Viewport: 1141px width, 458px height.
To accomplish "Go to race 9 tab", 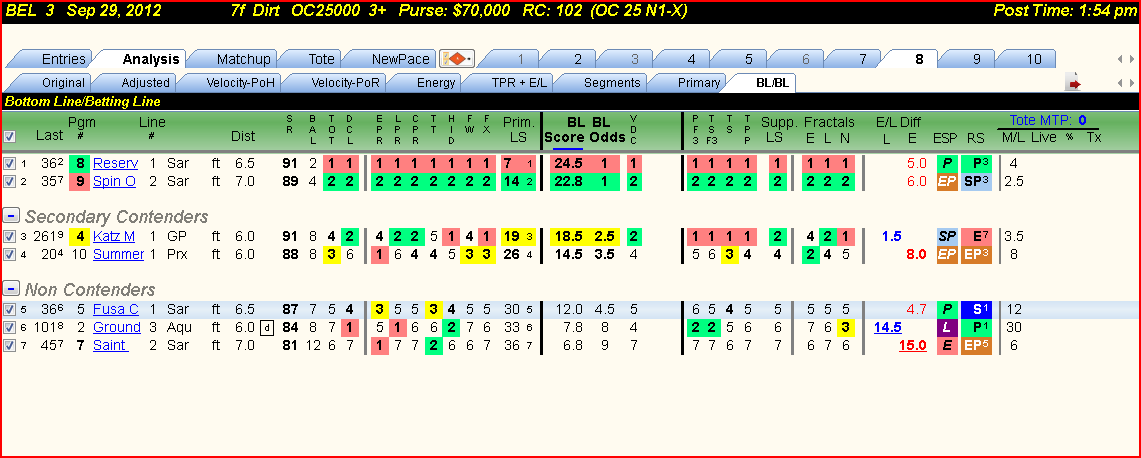I will 977,59.
